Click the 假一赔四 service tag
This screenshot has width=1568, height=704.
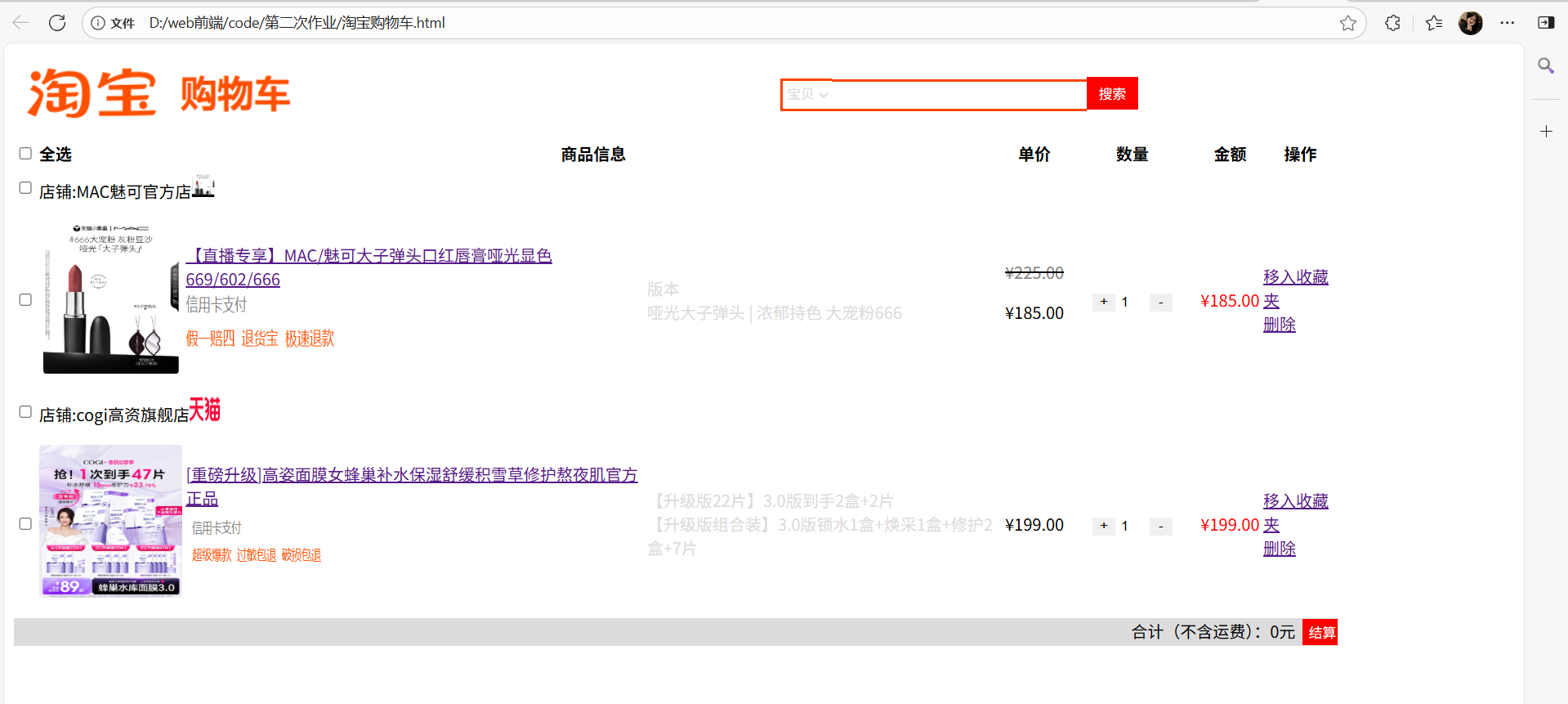[x=211, y=339]
